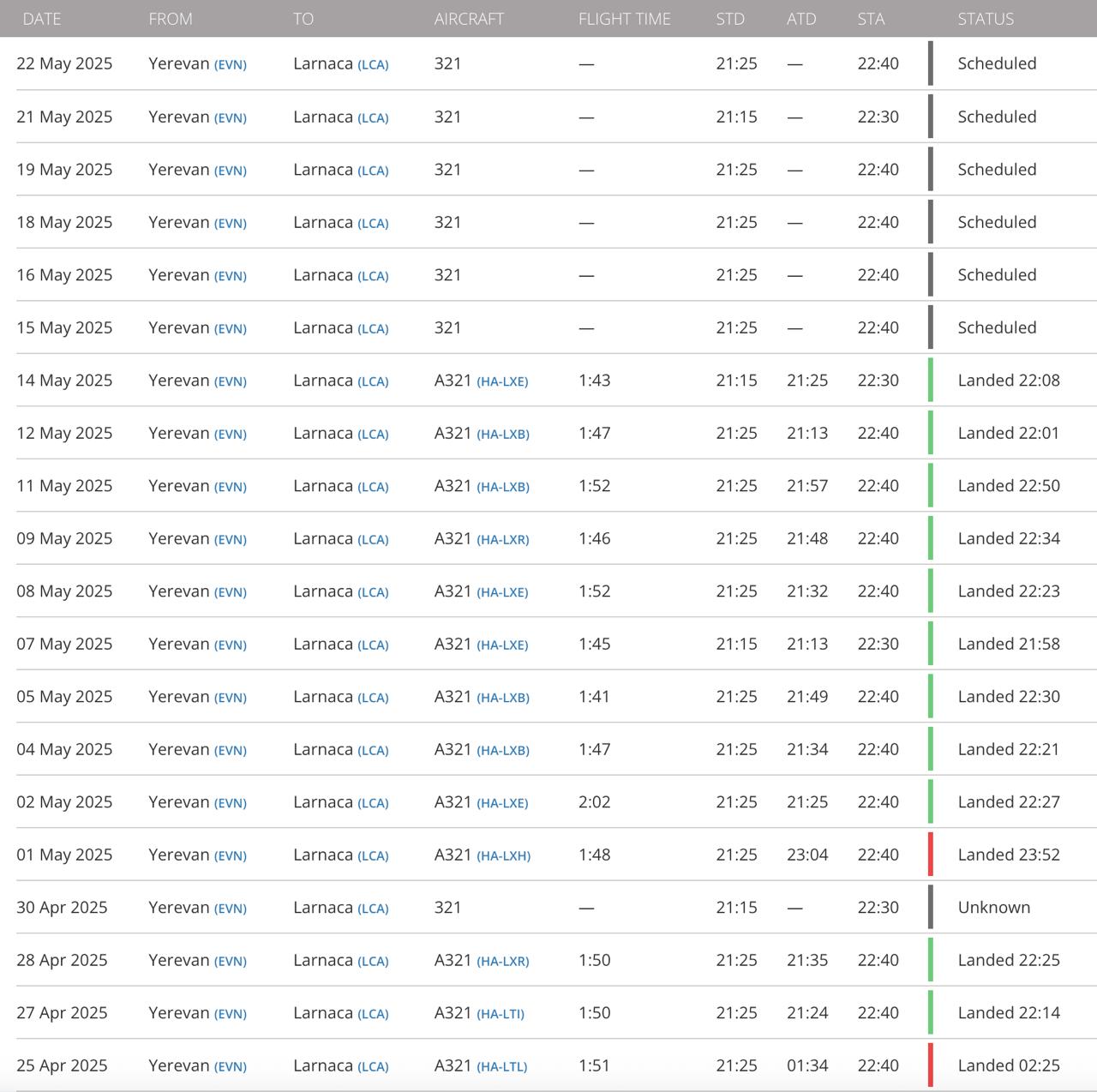1097x1092 pixels.
Task: Open HA-LTL registration on 25 Apr row
Action: point(502,1066)
